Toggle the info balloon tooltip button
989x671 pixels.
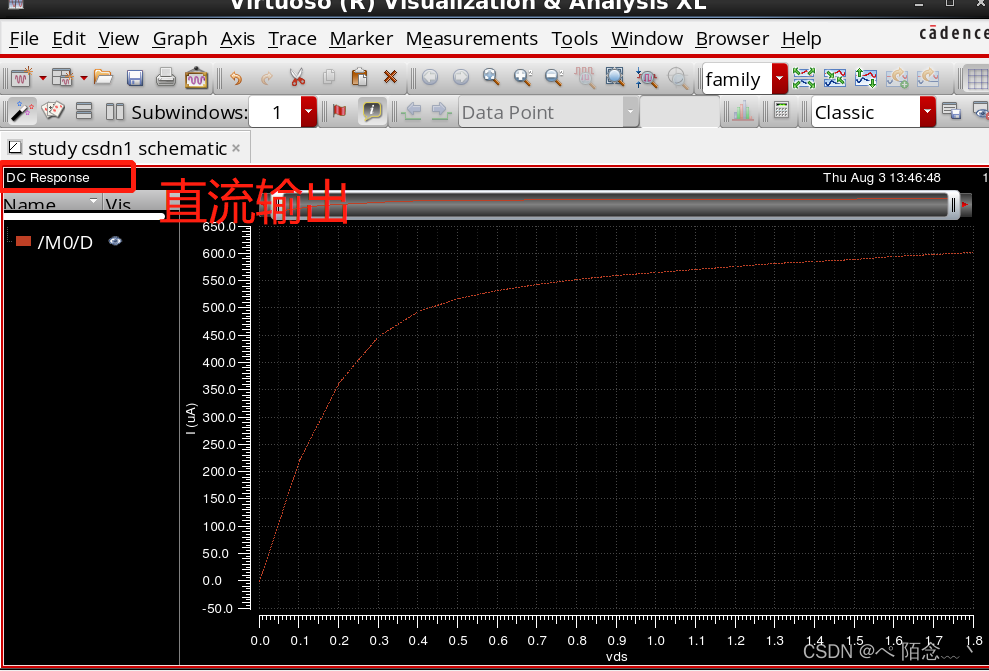click(x=372, y=112)
